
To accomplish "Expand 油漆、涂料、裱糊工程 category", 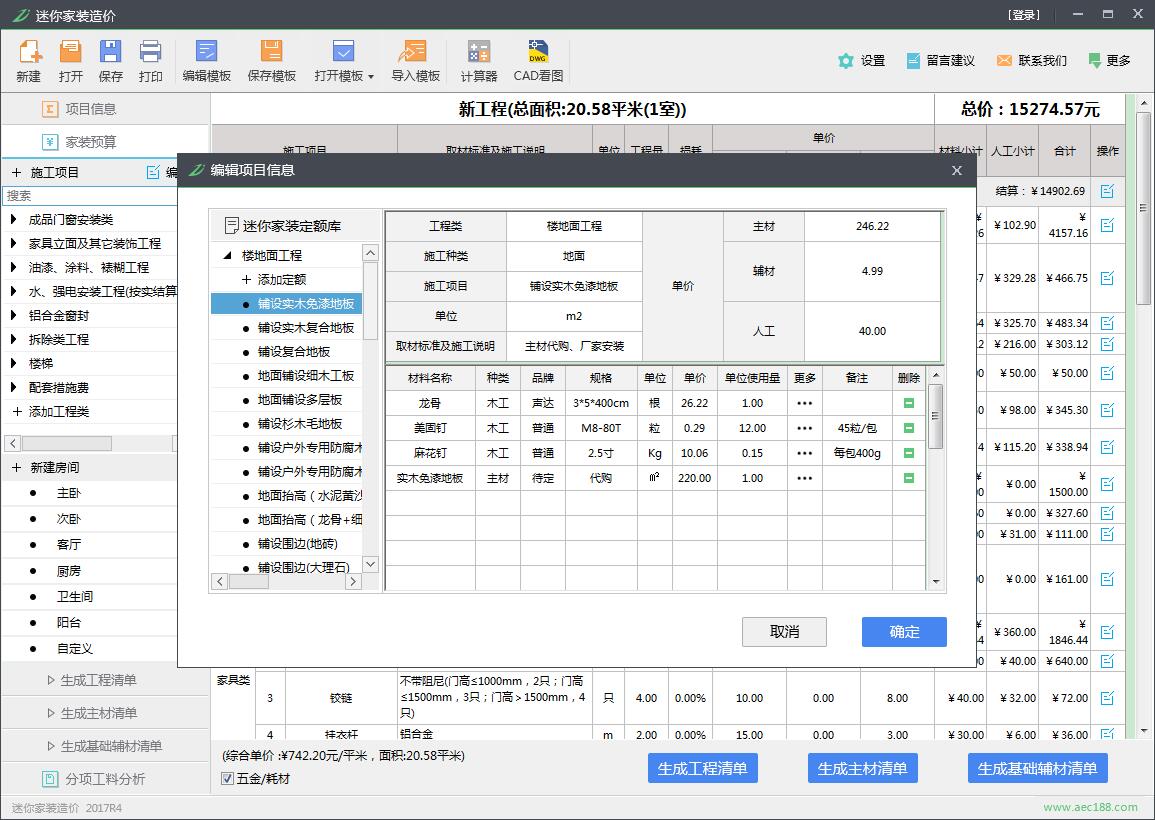I will (x=14, y=267).
